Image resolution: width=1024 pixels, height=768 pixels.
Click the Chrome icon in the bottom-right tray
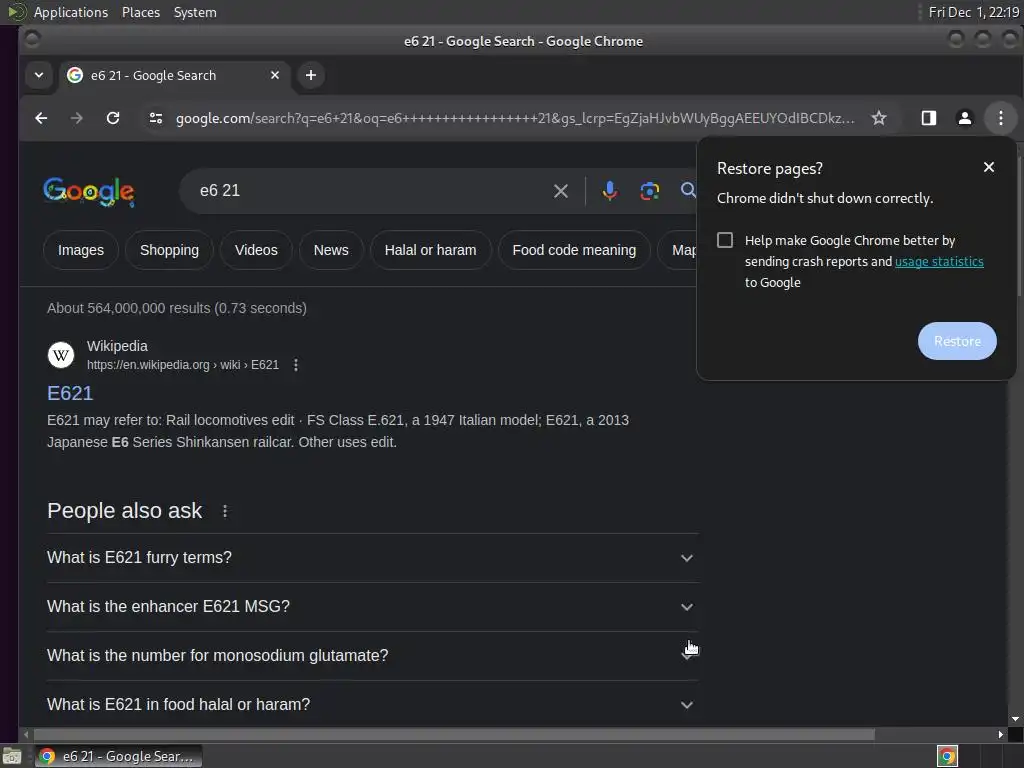[x=947, y=756]
